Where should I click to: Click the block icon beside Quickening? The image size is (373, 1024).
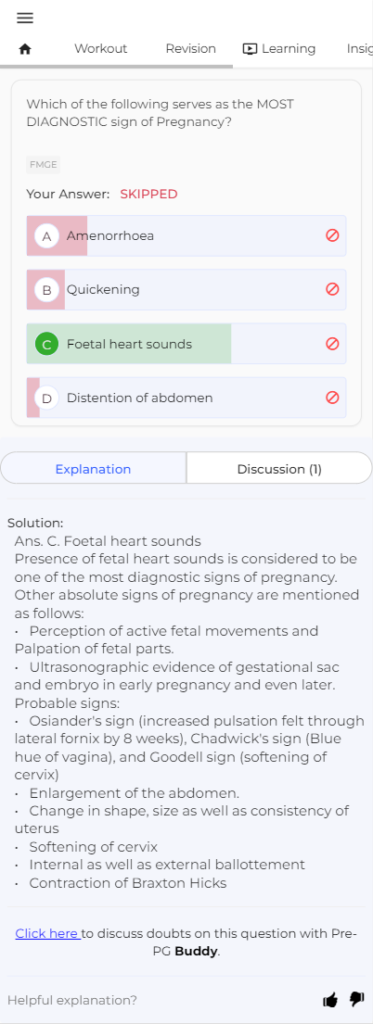pyautogui.click(x=332, y=289)
